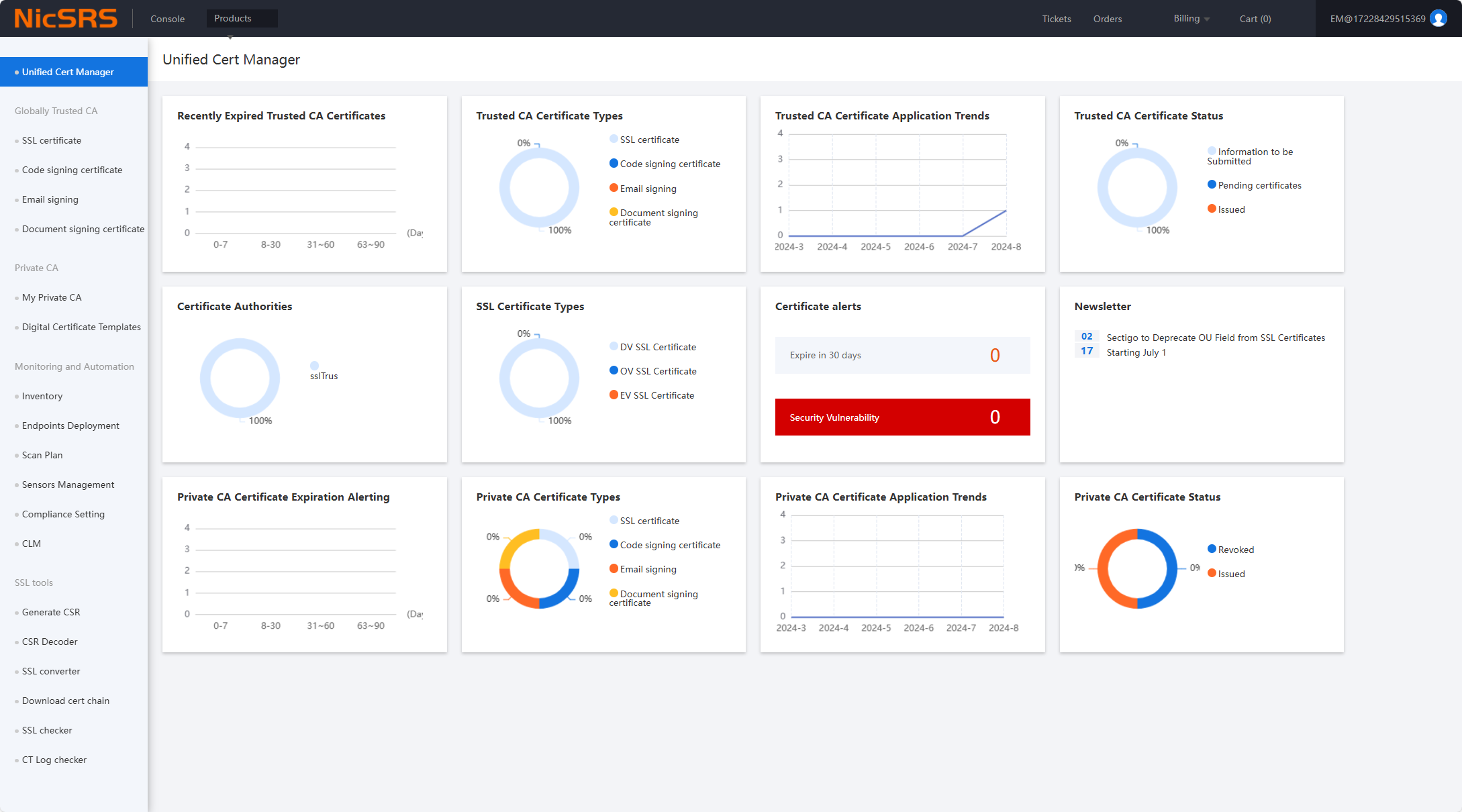Open Digital Certificate Templates item
The width and height of the screenshot is (1462, 812).
click(81, 327)
